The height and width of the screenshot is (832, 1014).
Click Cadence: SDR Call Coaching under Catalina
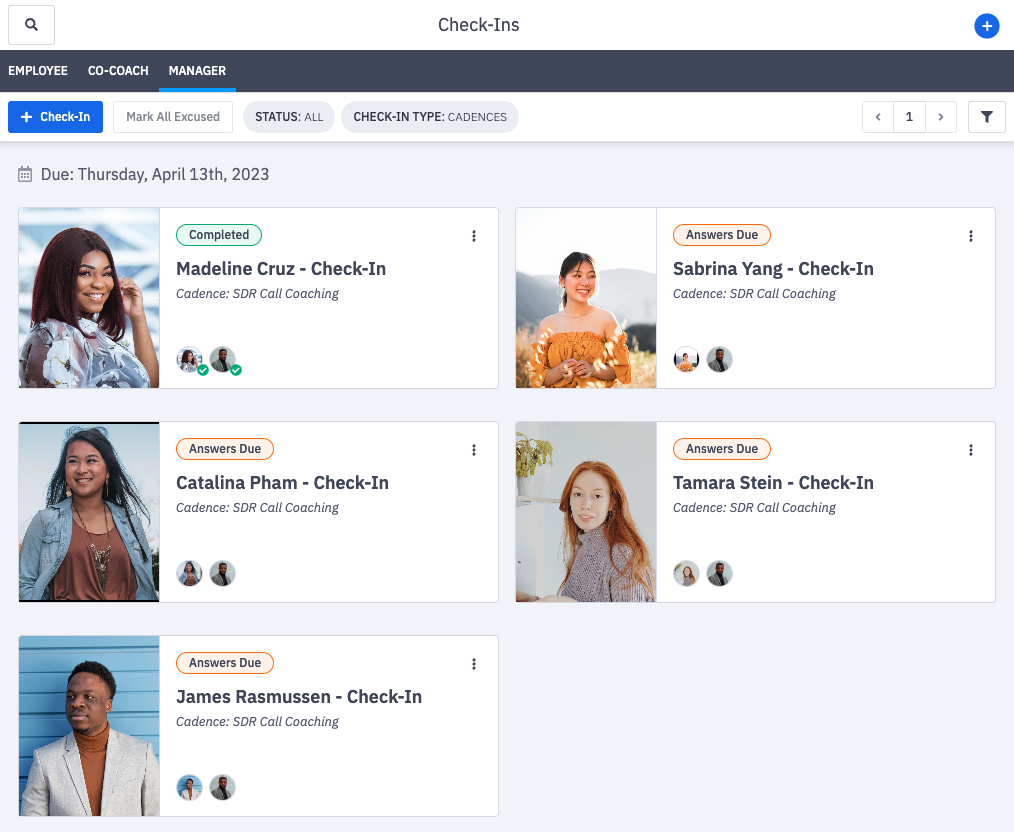pos(257,507)
